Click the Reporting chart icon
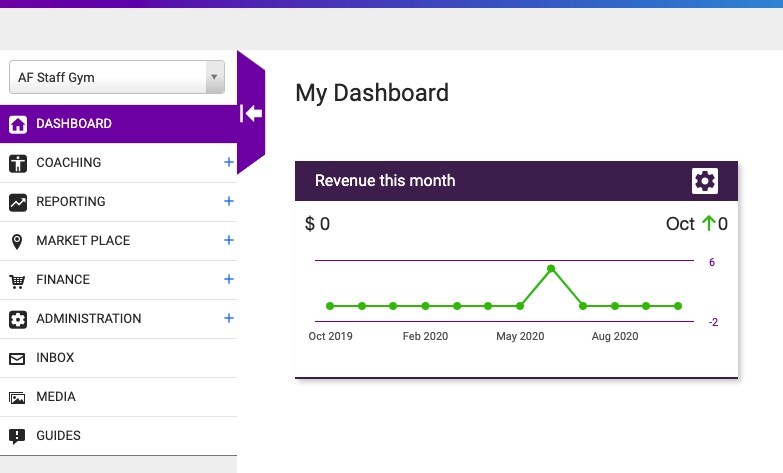The image size is (783, 473). coord(18,202)
